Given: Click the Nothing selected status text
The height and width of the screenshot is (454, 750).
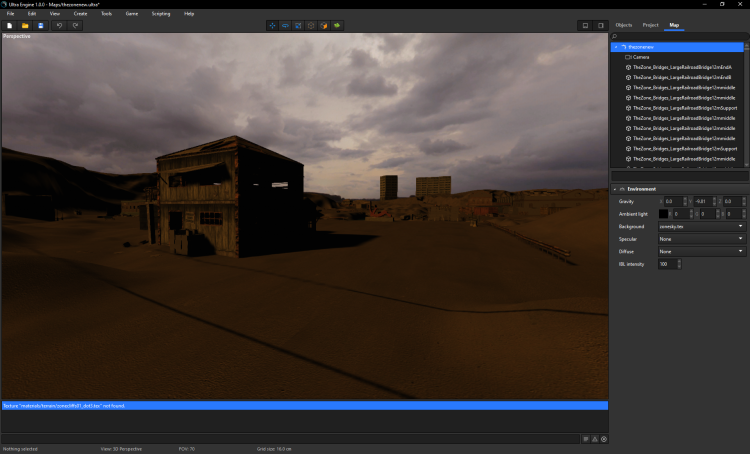Looking at the screenshot, I should point(20,449).
